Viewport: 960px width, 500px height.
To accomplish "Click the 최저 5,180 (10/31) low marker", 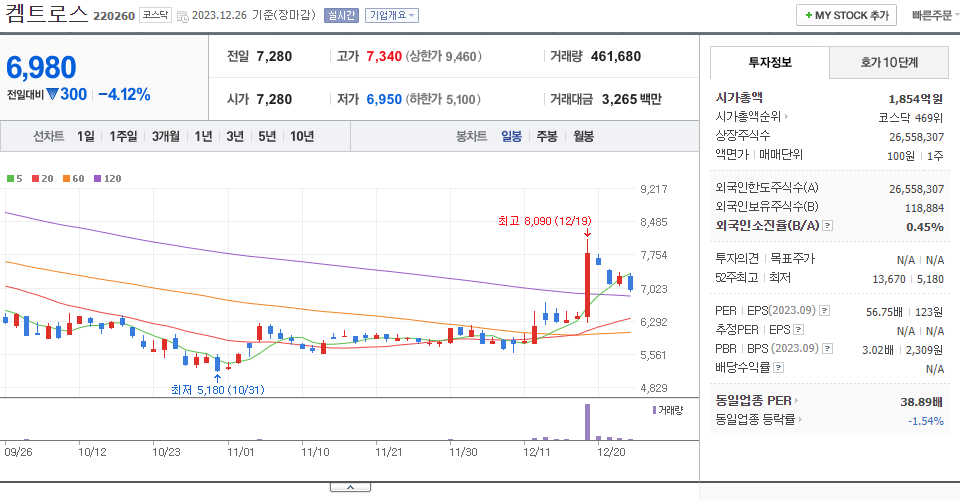I will pyautogui.click(x=217, y=390).
